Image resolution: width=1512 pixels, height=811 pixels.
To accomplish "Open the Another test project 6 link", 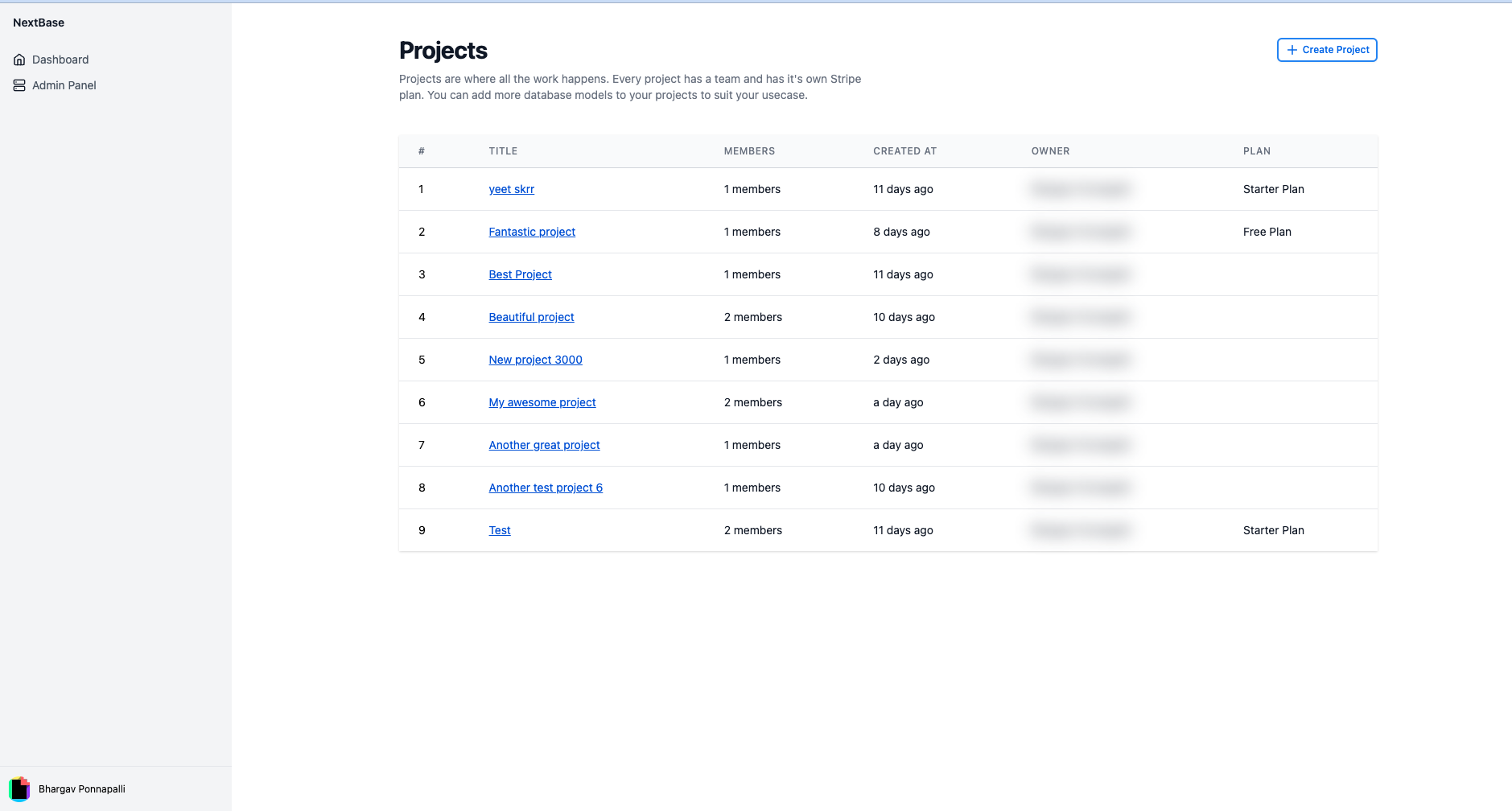I will [546, 488].
